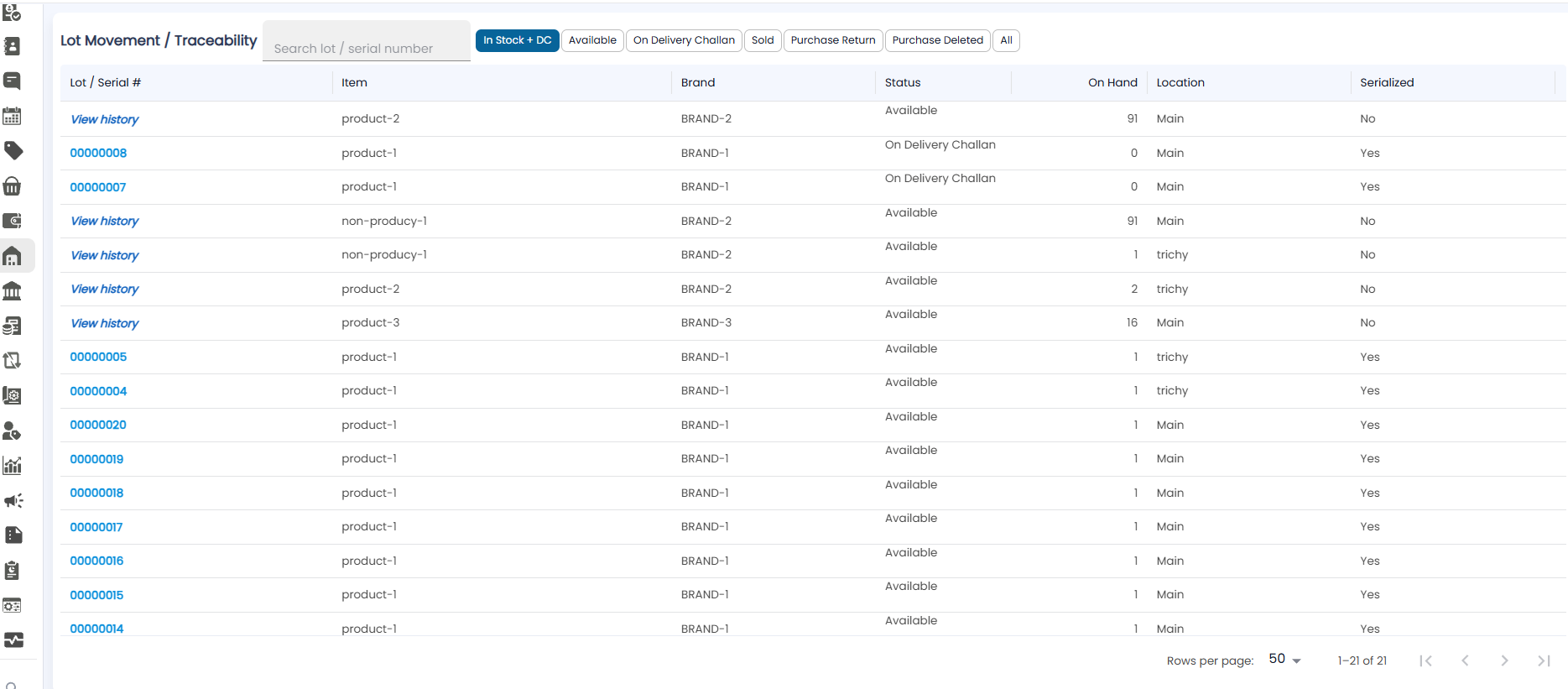This screenshot has width=1568, height=689.
Task: Open the document file sidebar icon
Action: (x=13, y=535)
